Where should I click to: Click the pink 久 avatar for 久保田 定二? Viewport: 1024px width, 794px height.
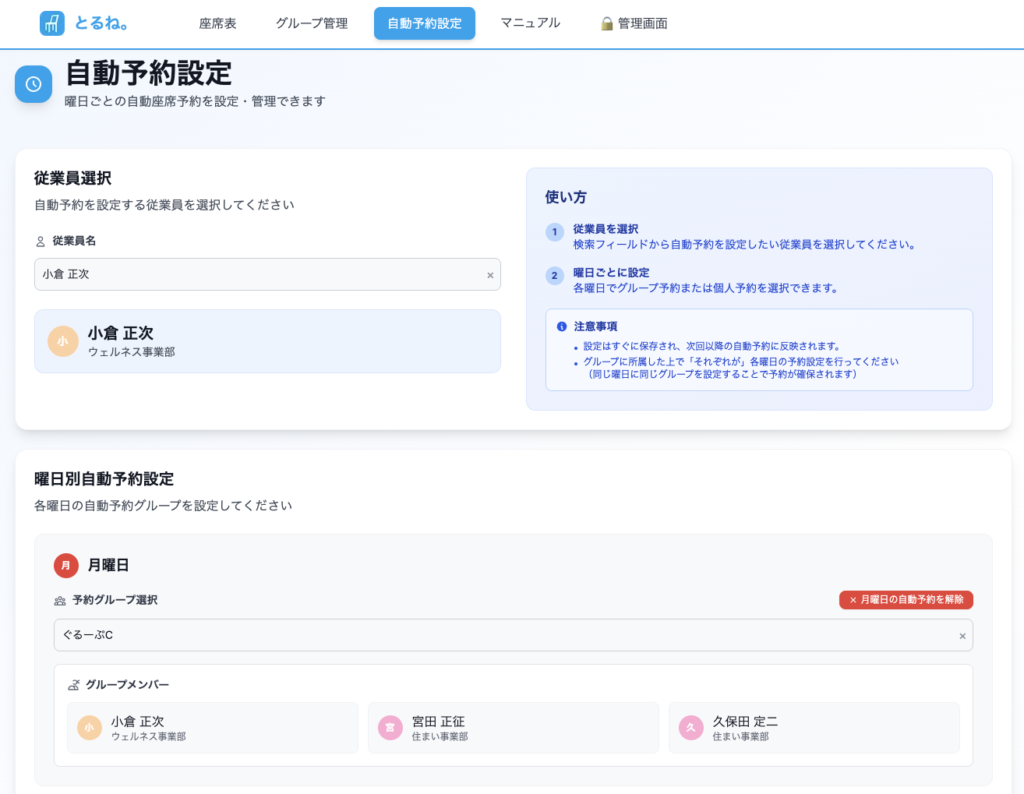[x=691, y=728]
